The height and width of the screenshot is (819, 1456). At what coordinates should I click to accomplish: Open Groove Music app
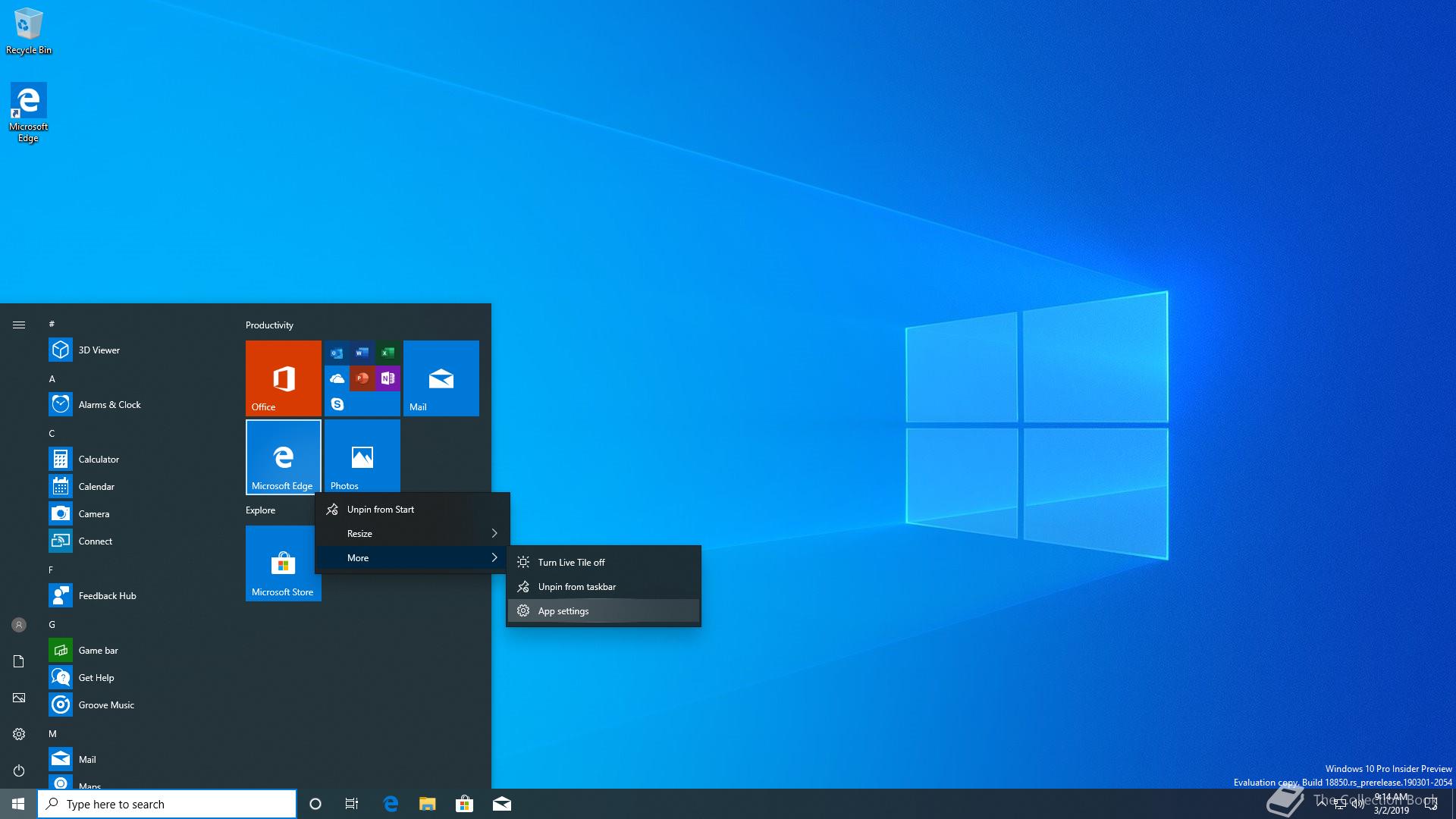coord(105,704)
